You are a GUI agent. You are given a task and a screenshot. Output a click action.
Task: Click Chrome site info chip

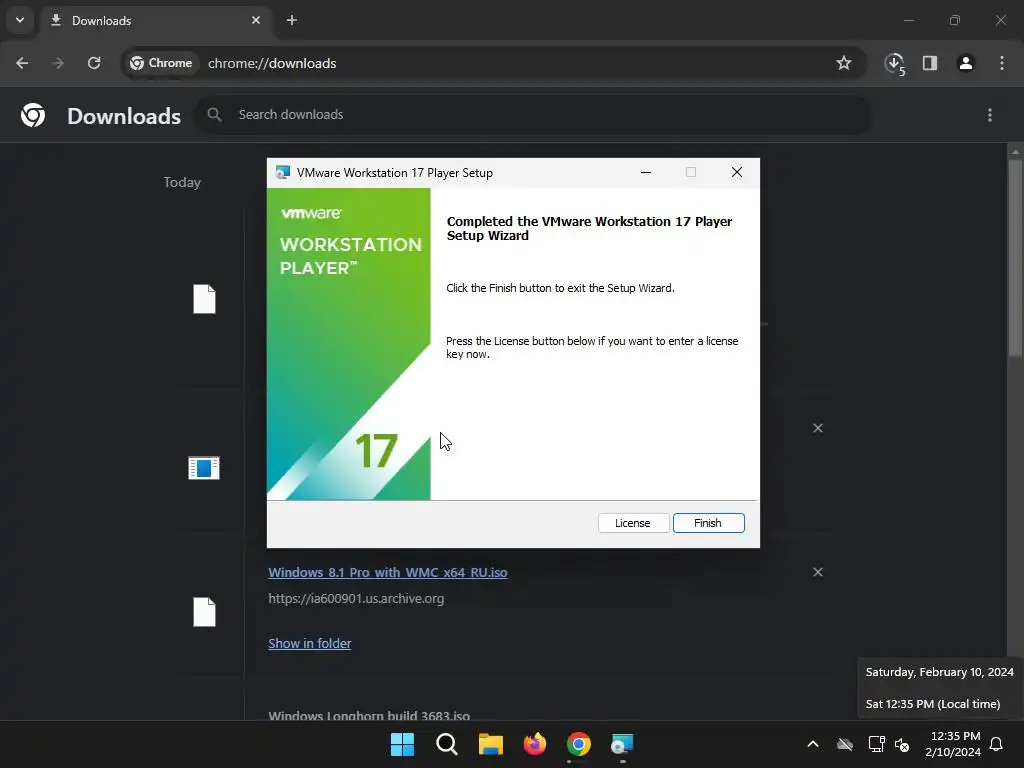coord(161,63)
